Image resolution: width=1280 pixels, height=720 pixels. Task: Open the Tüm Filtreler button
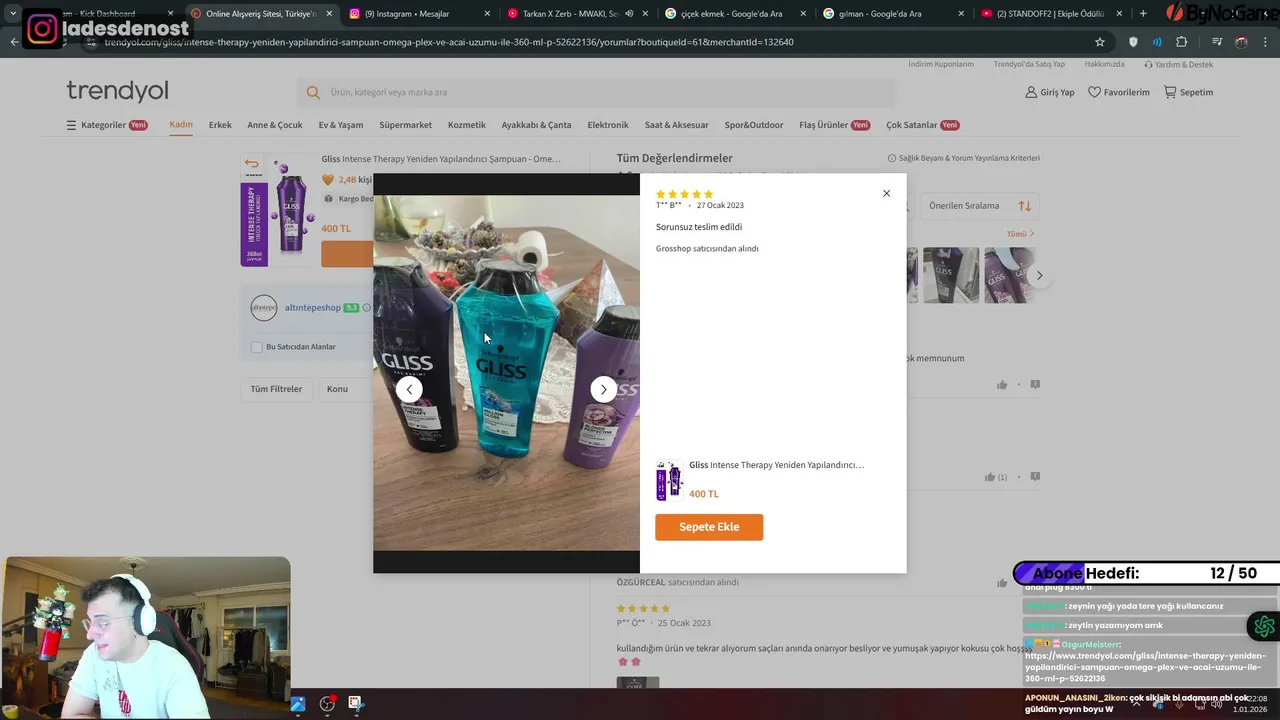click(x=276, y=389)
